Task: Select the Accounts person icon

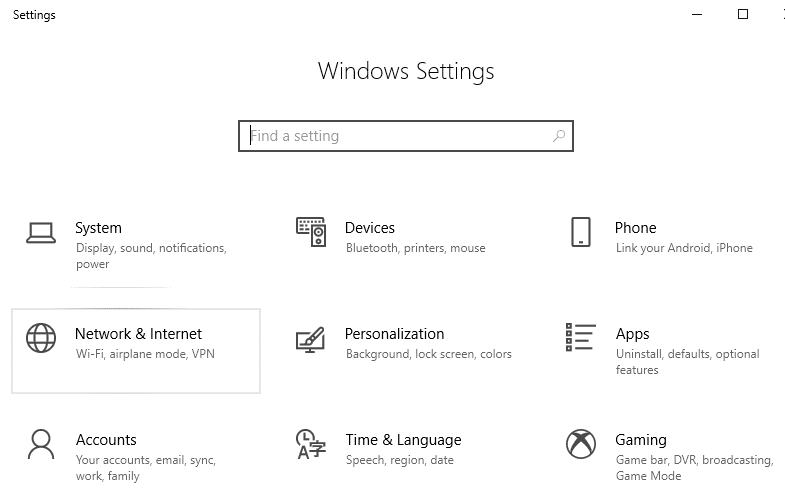Action: (x=41, y=444)
